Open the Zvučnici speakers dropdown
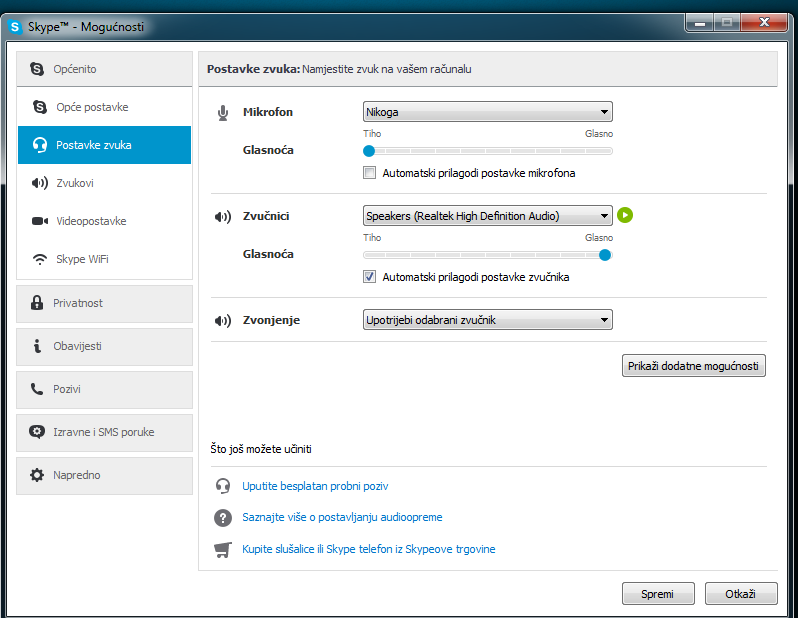Viewport: 798px width, 618px height. [x=487, y=216]
